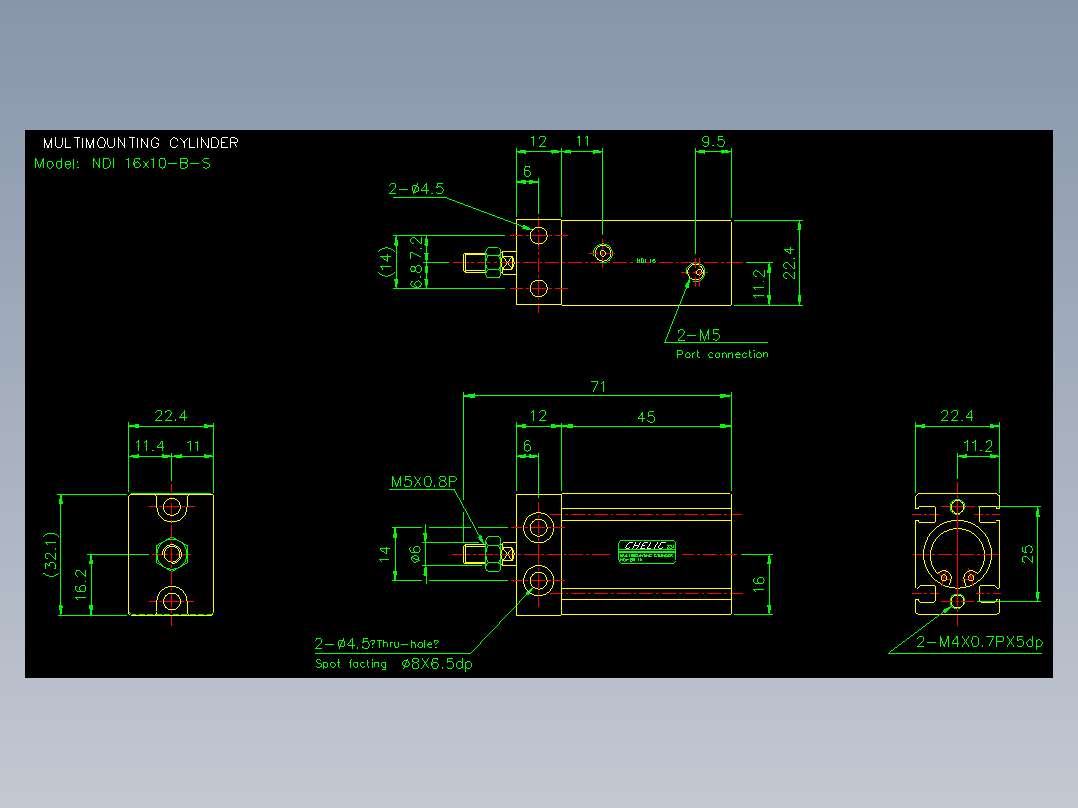
Task: Select the M5X0.8P thread callout
Action: coord(424,481)
